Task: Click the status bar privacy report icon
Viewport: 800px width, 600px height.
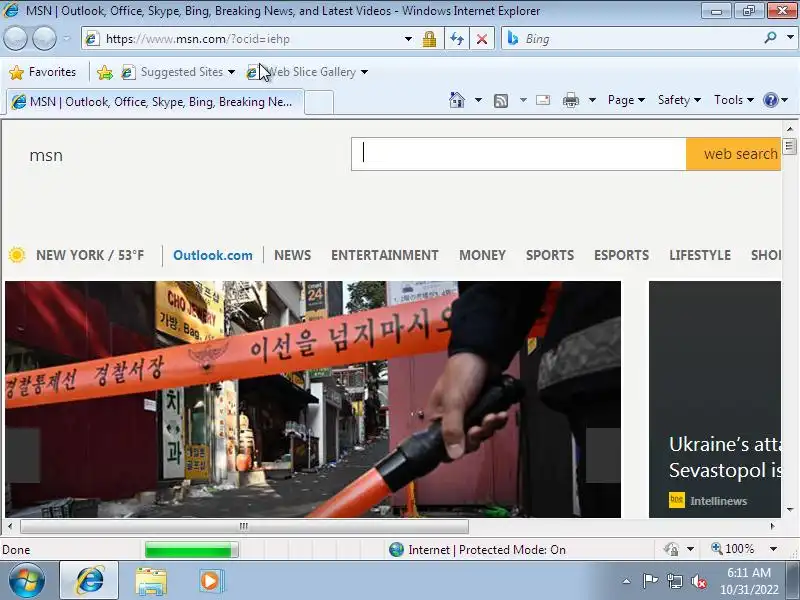Action: coord(671,549)
